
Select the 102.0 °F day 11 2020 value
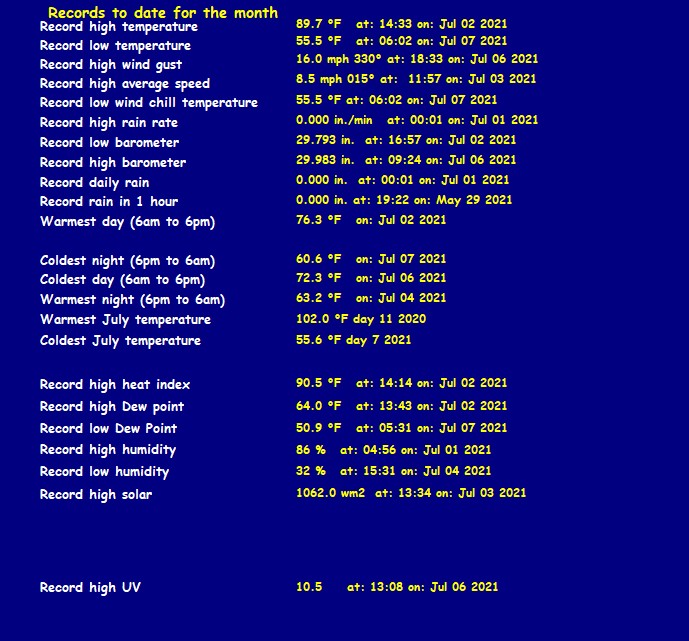point(361,319)
